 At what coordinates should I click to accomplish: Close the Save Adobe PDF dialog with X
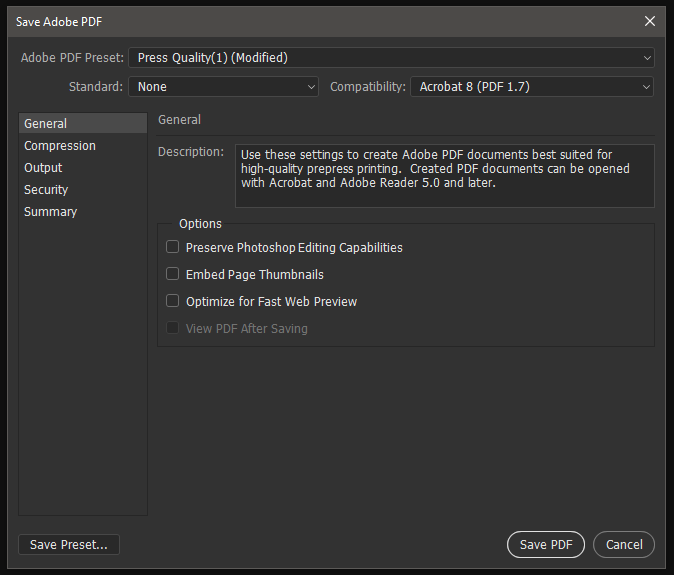pyautogui.click(x=650, y=21)
